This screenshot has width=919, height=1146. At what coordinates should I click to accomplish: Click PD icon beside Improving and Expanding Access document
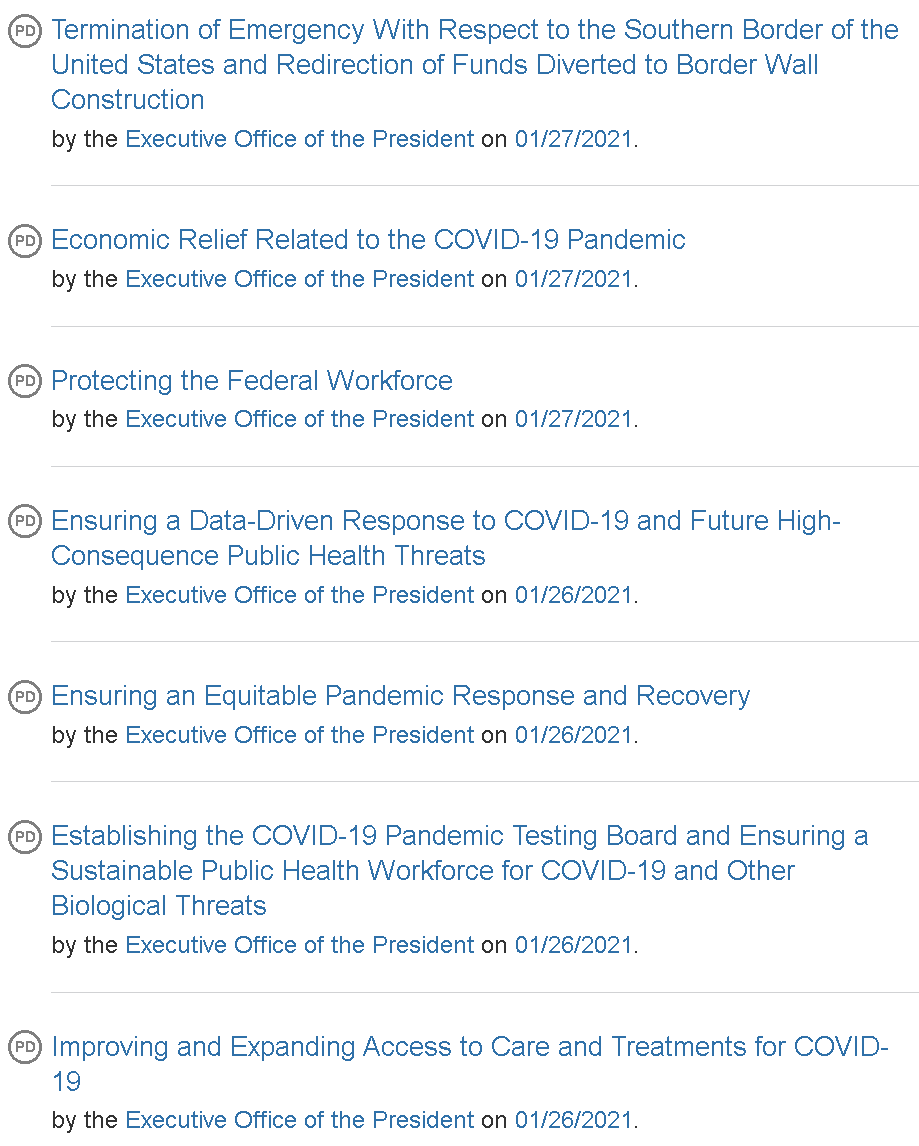click(25, 1047)
